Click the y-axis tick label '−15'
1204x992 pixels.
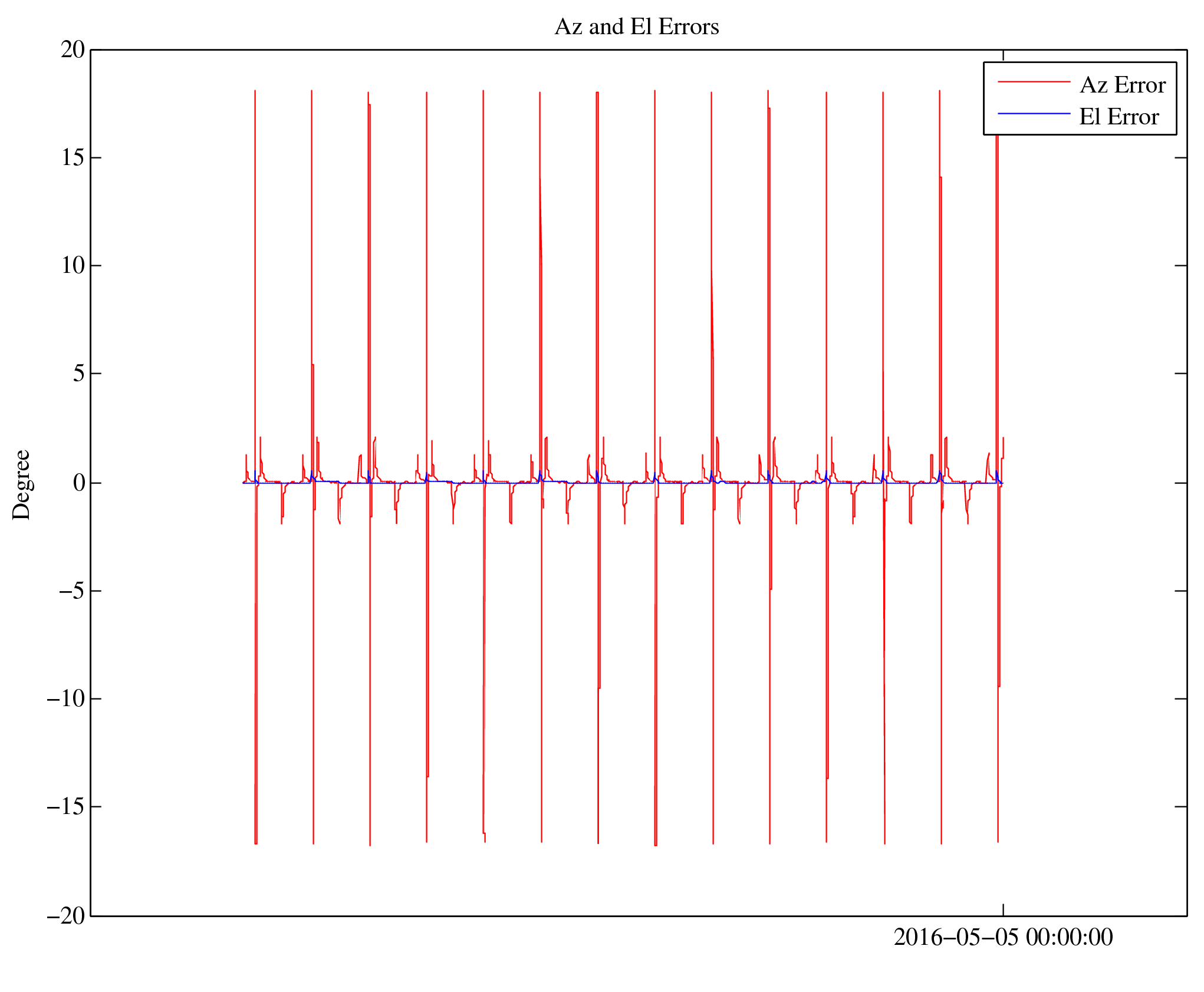click(66, 806)
